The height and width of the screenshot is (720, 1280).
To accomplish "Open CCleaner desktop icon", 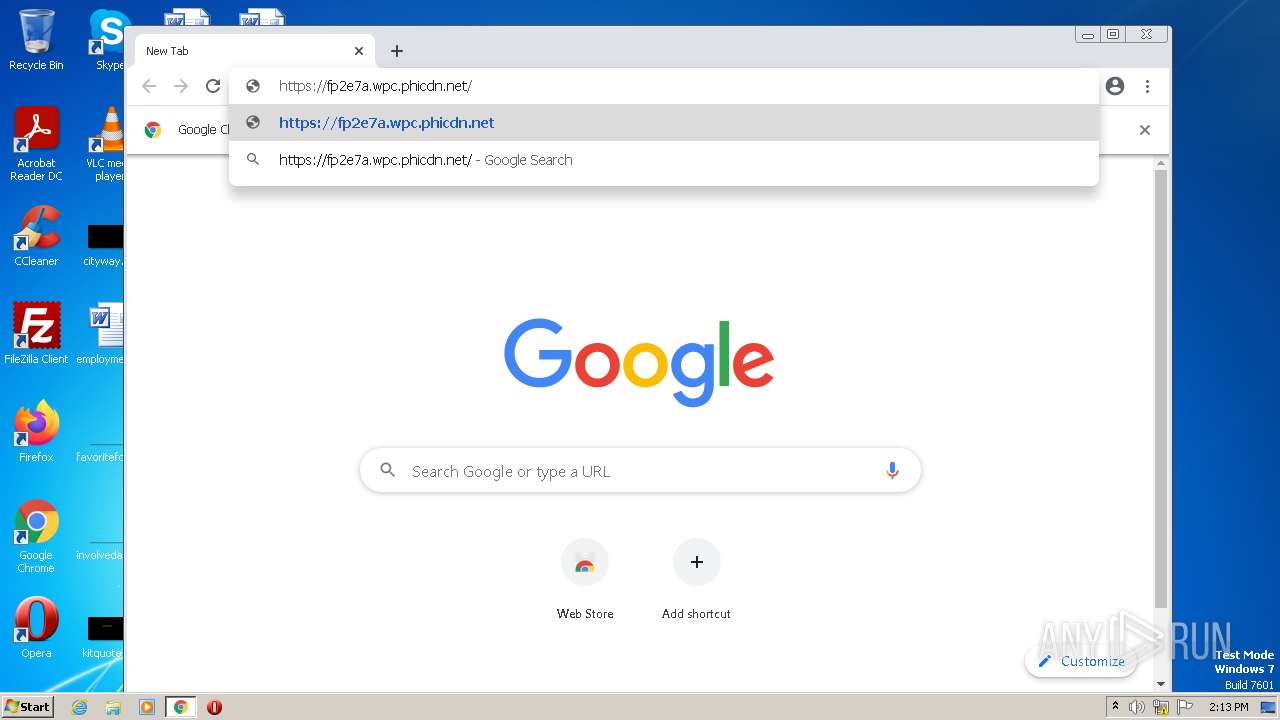I will (x=36, y=236).
